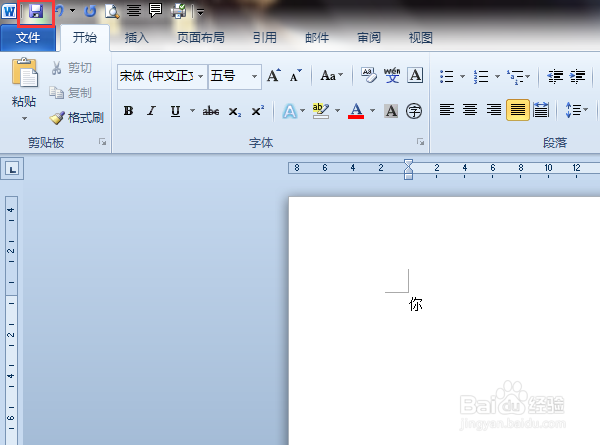The width and height of the screenshot is (600, 445).
Task: Click the Undo arrow icon
Action: [59, 11]
